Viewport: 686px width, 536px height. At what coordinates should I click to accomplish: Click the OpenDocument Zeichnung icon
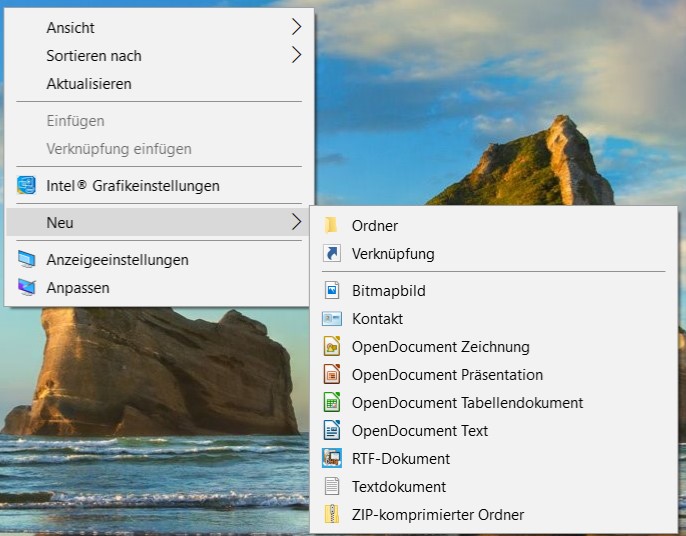[332, 347]
